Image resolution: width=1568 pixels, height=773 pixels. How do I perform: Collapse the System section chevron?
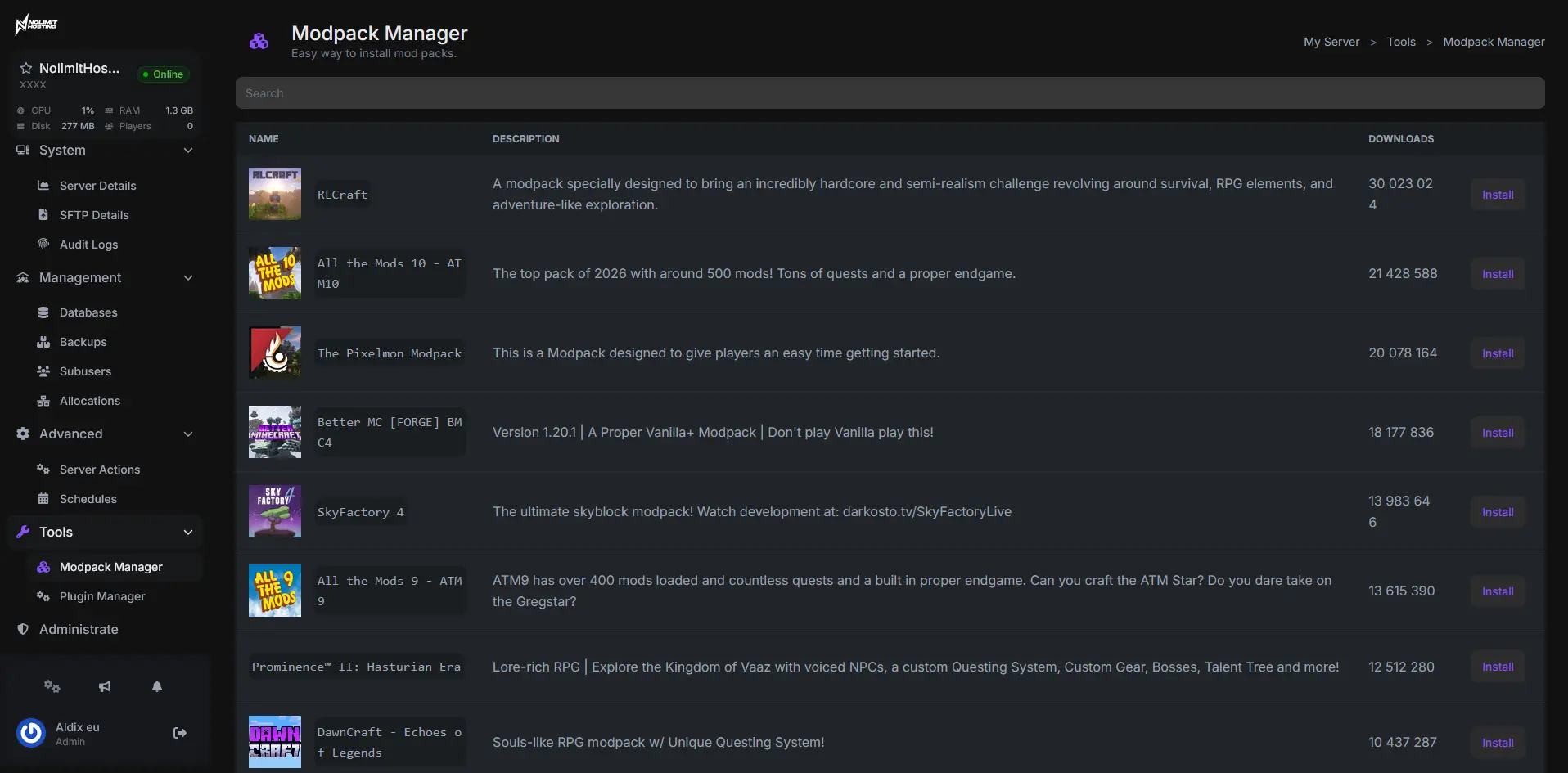click(x=188, y=151)
